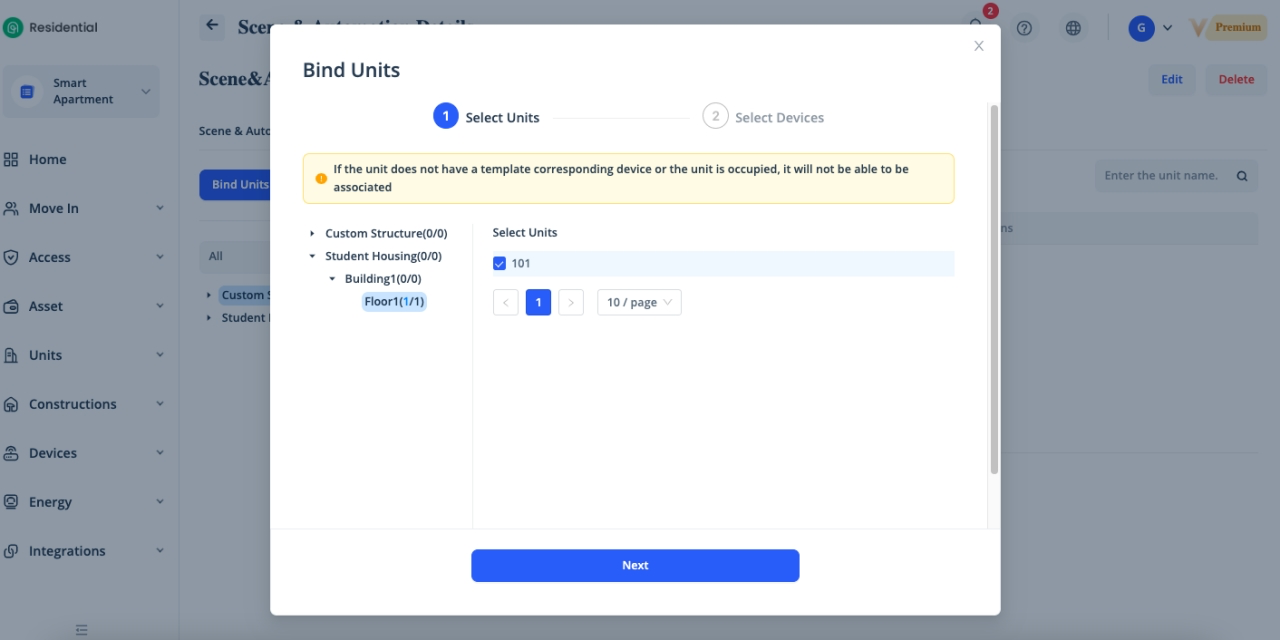The image size is (1280, 640).
Task: Click the Next button
Action: point(635,566)
